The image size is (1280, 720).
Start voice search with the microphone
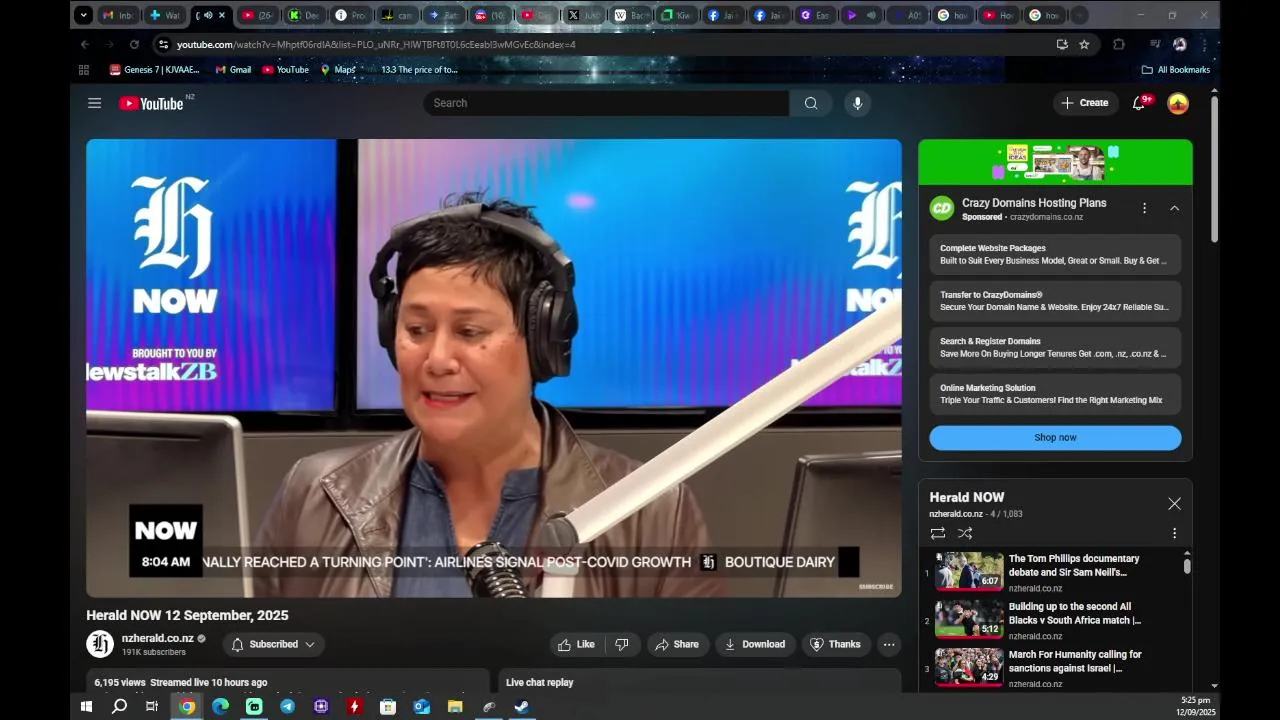(x=857, y=103)
